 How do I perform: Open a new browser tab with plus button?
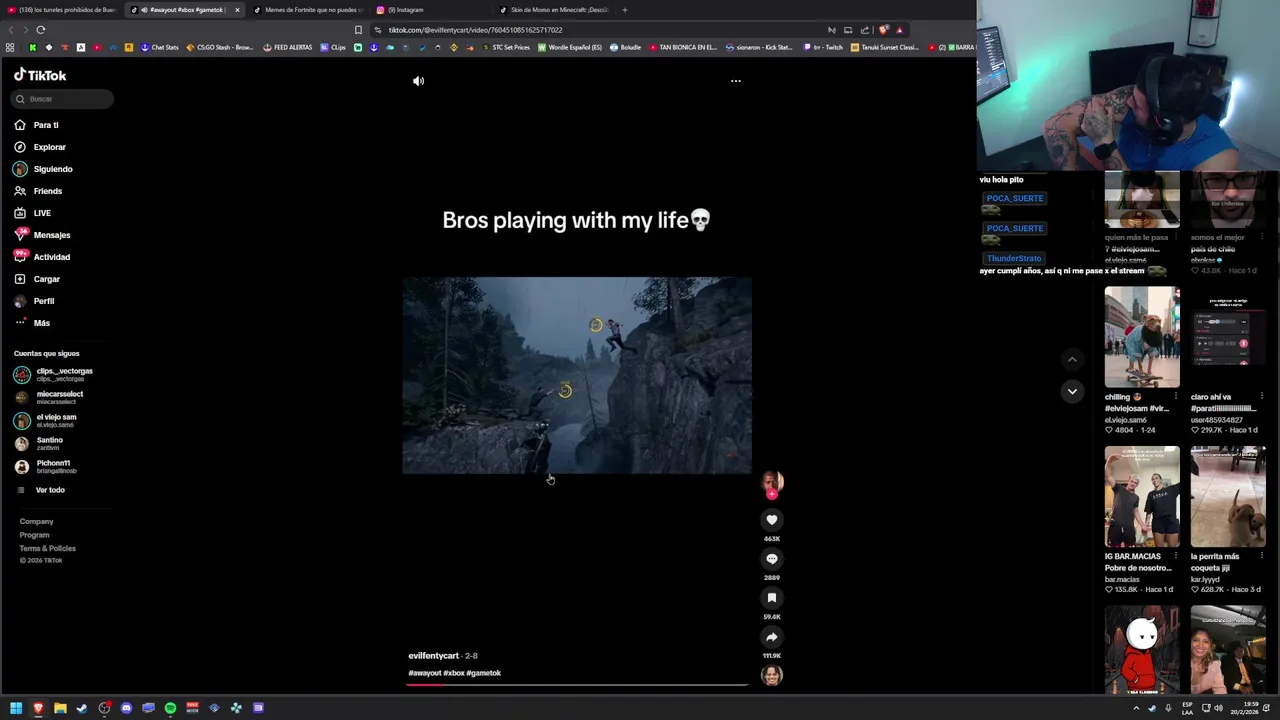pos(625,10)
